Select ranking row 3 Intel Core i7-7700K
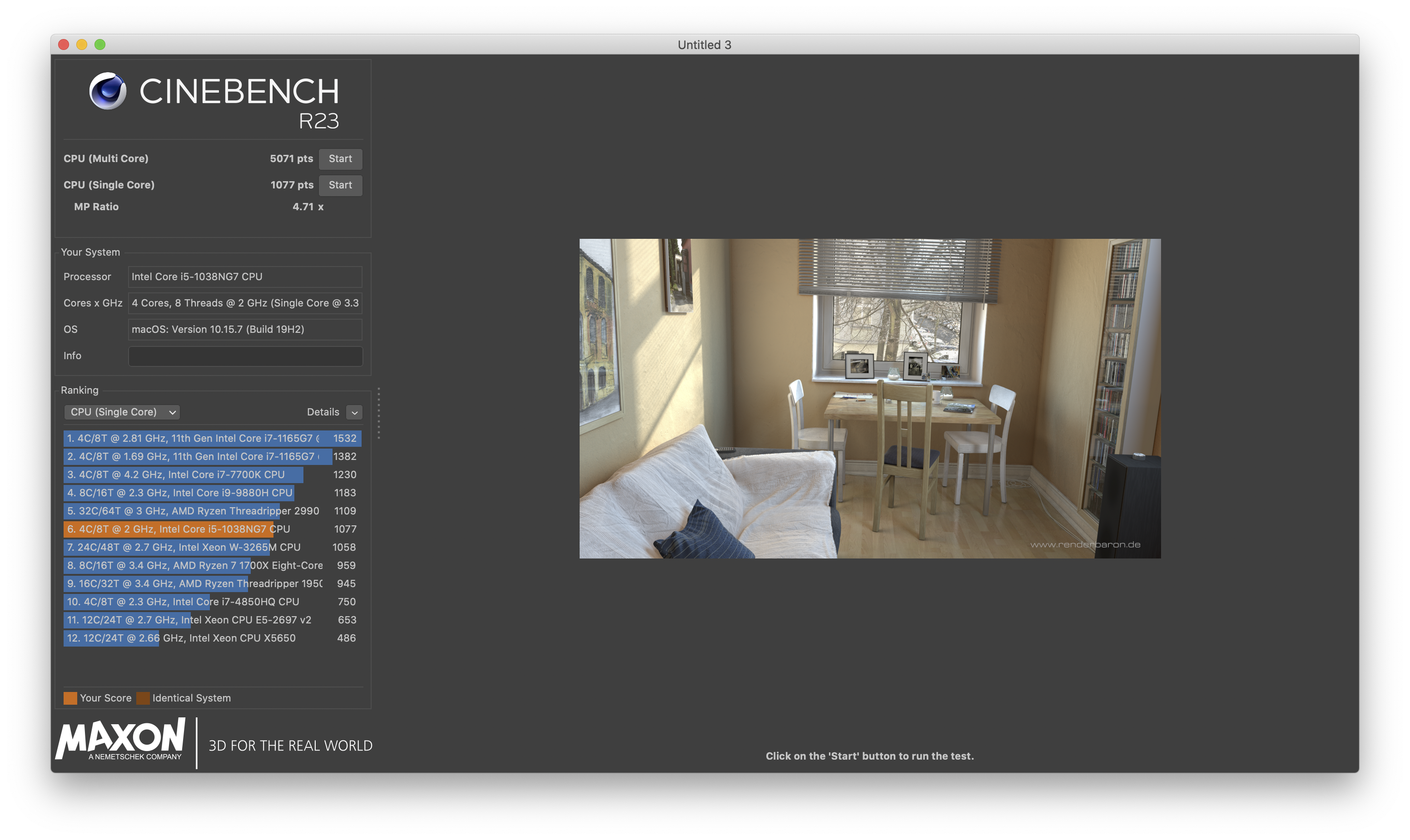 click(x=212, y=475)
